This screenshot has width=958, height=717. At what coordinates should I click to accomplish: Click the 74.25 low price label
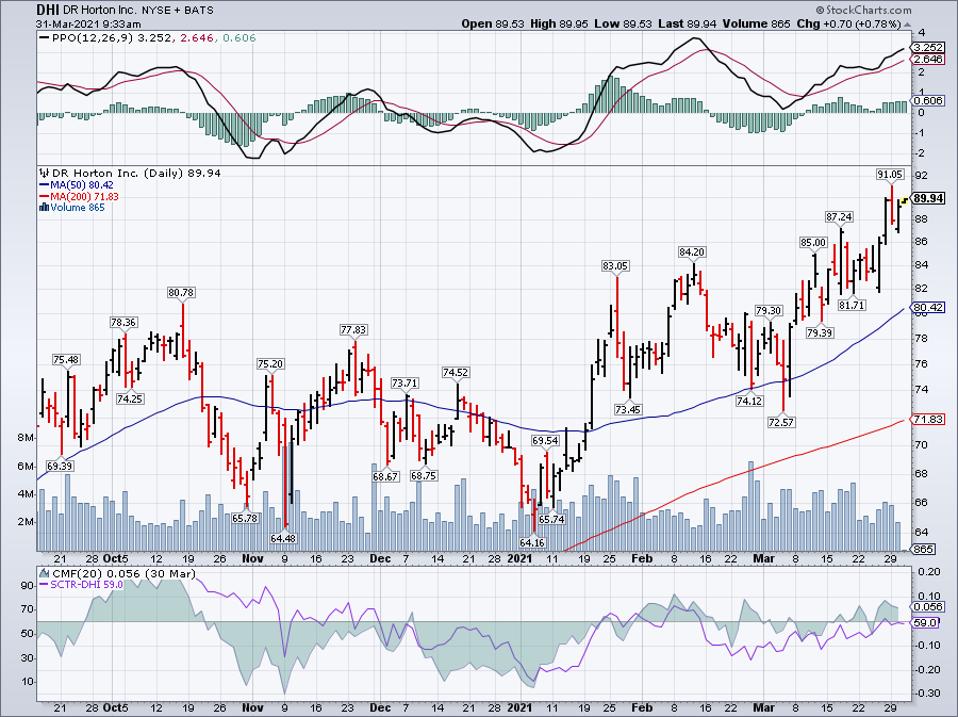[x=130, y=399]
